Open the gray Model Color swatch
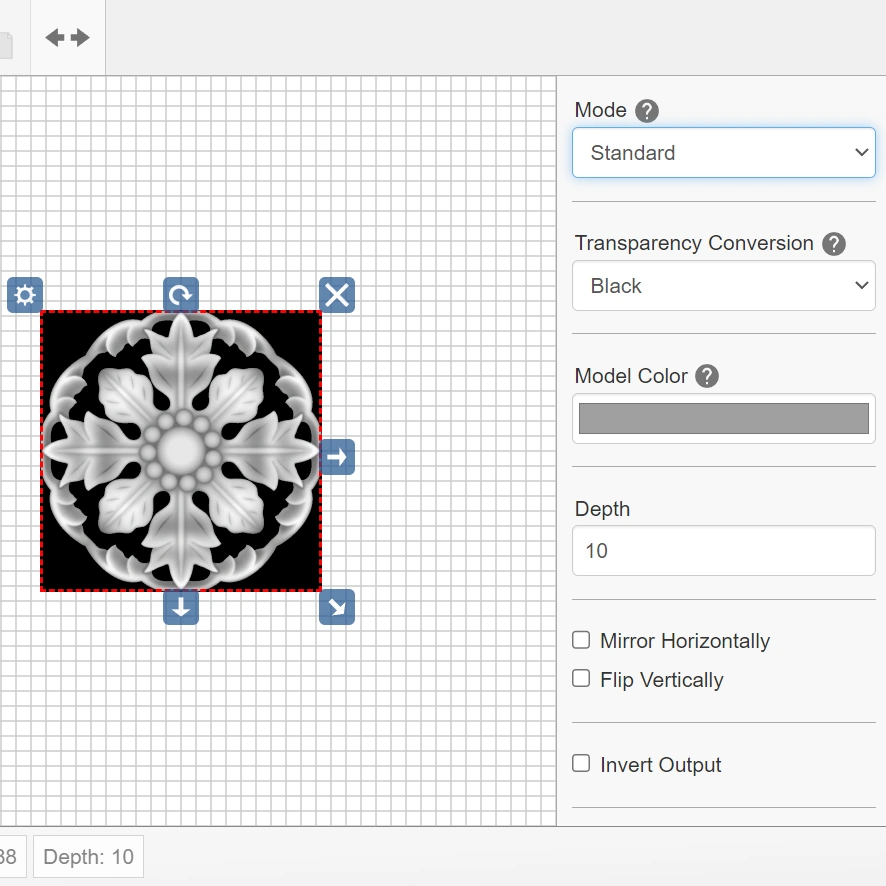 click(723, 418)
